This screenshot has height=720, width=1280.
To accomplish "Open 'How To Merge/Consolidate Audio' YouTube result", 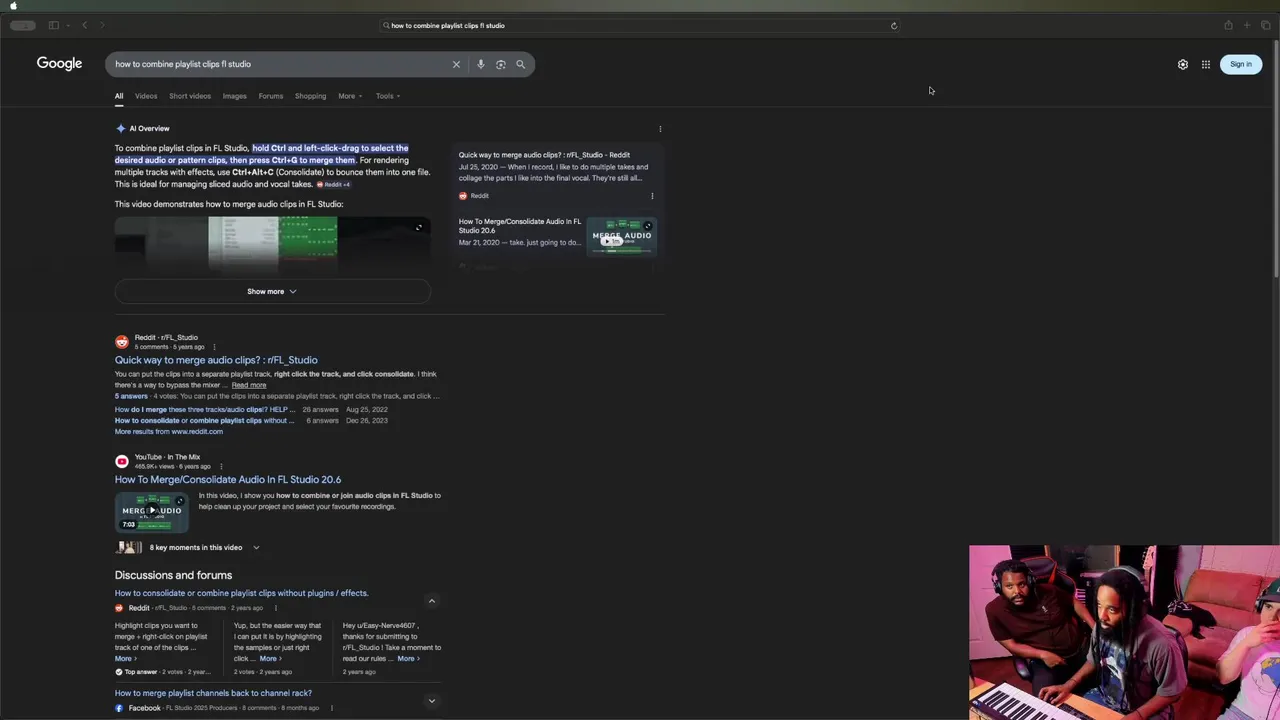I will pyautogui.click(x=228, y=479).
